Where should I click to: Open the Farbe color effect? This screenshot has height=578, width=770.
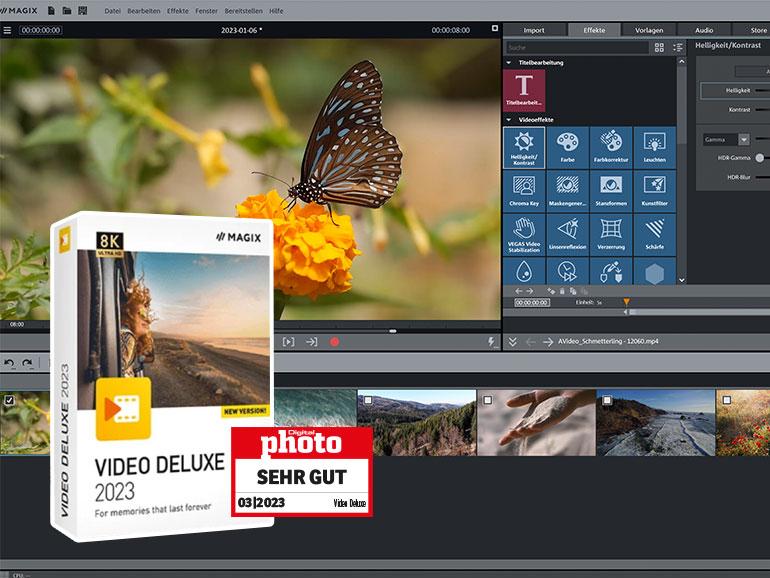point(567,147)
